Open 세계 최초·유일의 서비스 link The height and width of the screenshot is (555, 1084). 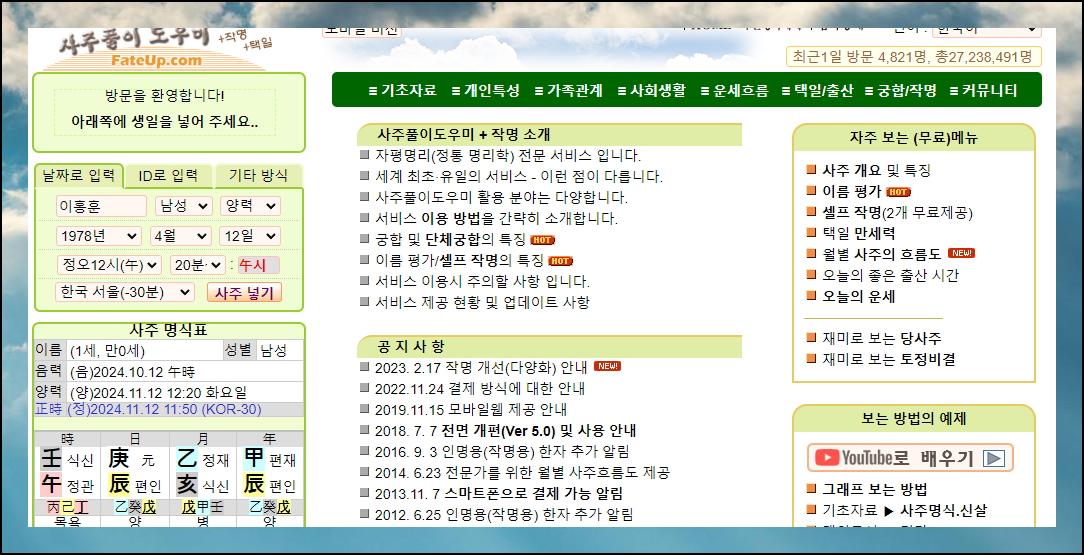(x=519, y=176)
